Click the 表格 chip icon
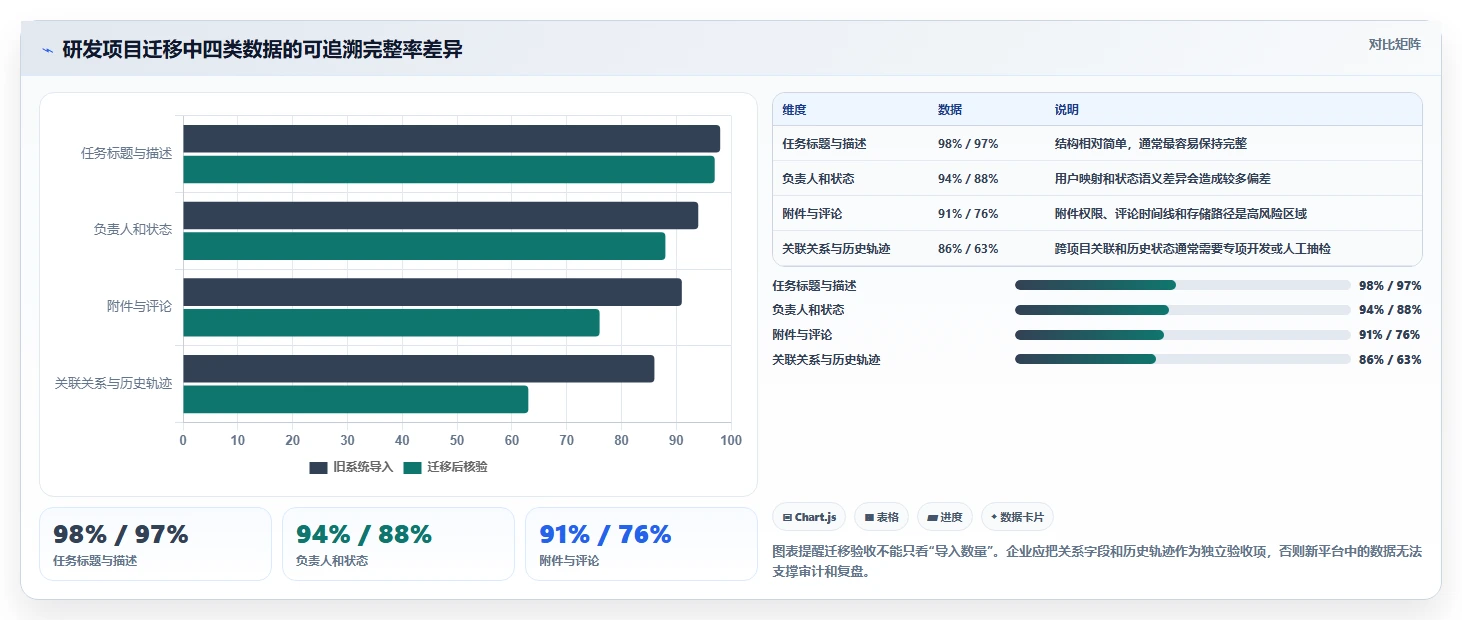Screen dimensions: 1462x620 (x=869, y=517)
